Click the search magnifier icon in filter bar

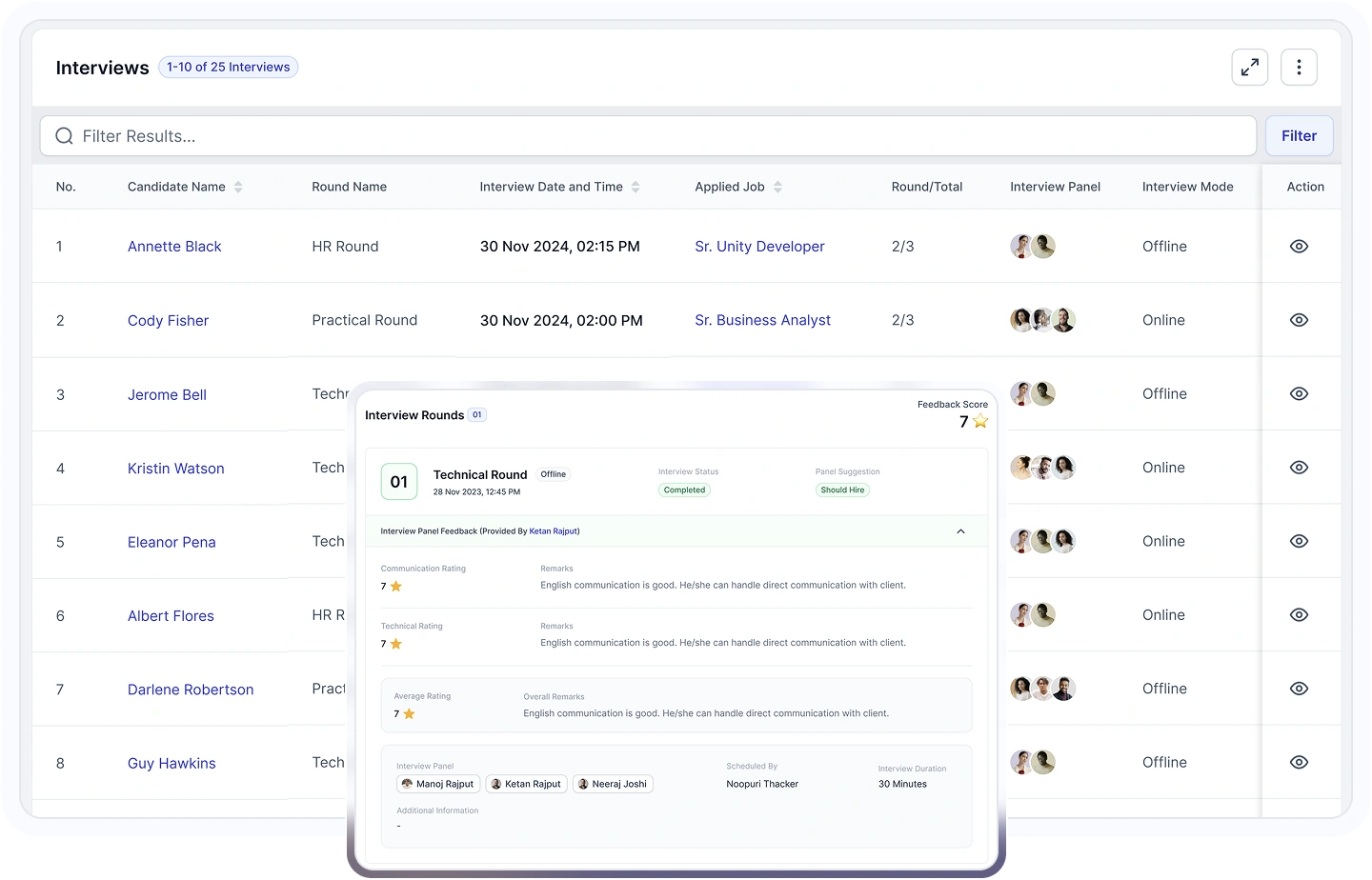(64, 135)
